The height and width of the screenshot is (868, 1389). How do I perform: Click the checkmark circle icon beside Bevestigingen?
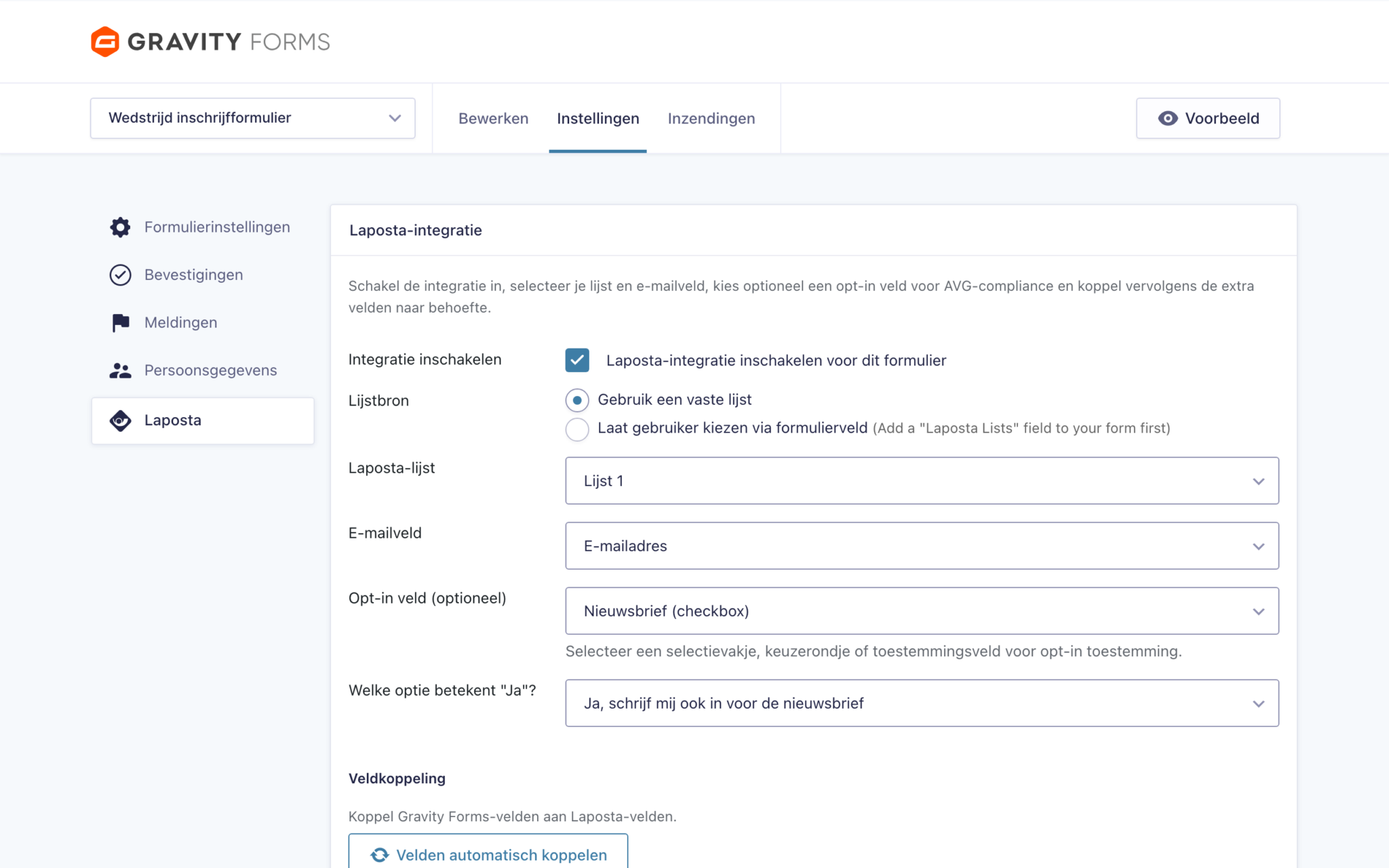[x=120, y=275]
